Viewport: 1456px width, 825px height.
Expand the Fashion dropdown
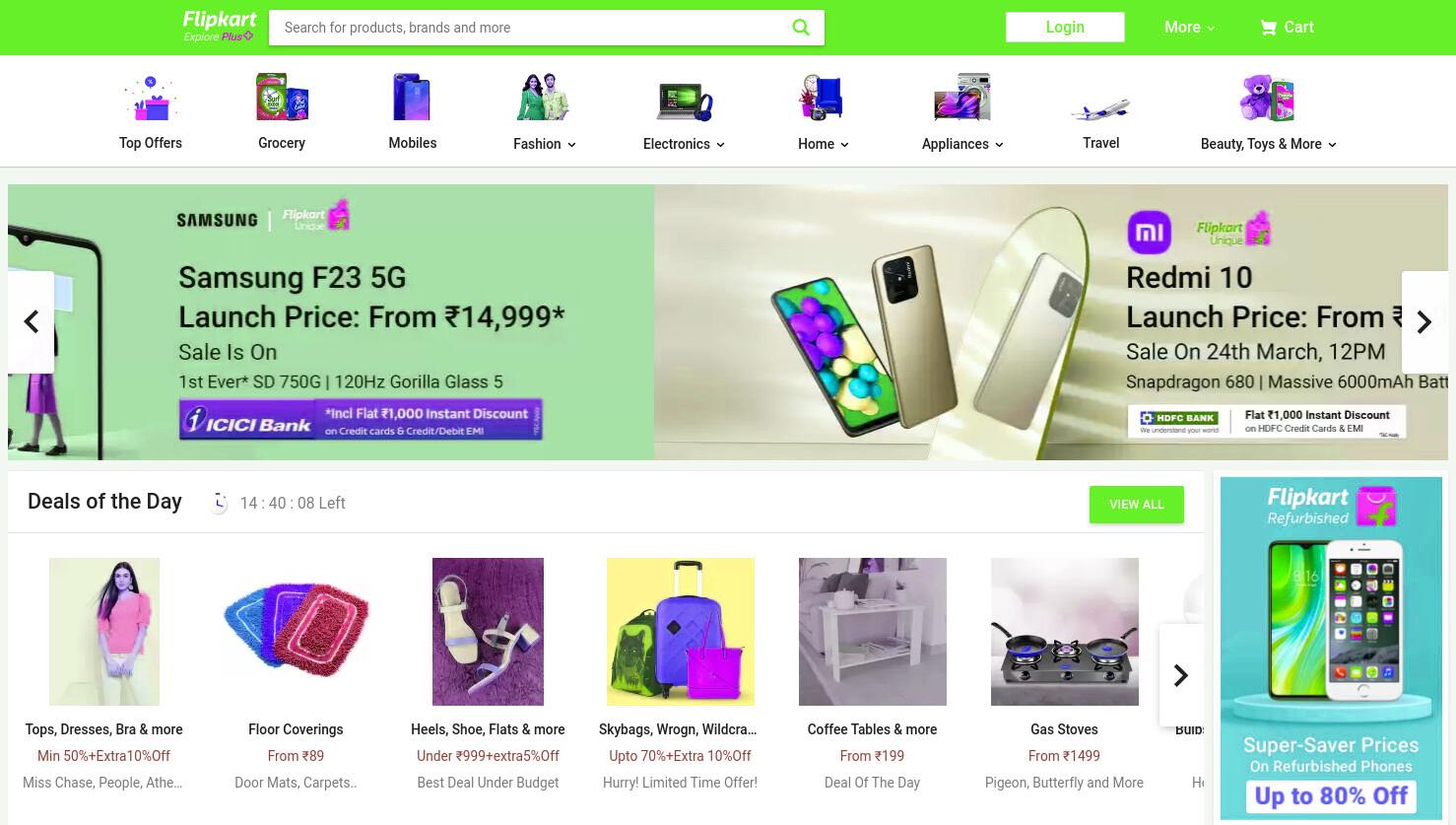point(545,144)
